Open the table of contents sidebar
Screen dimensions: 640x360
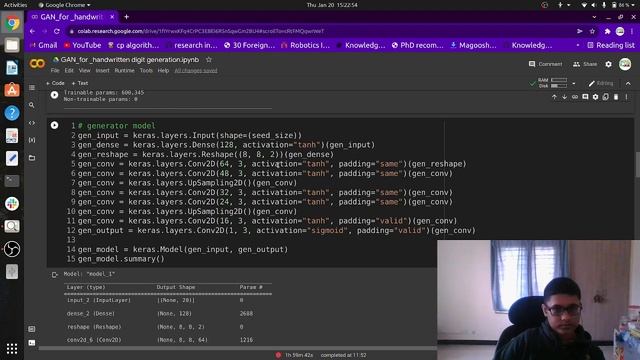point(32,87)
